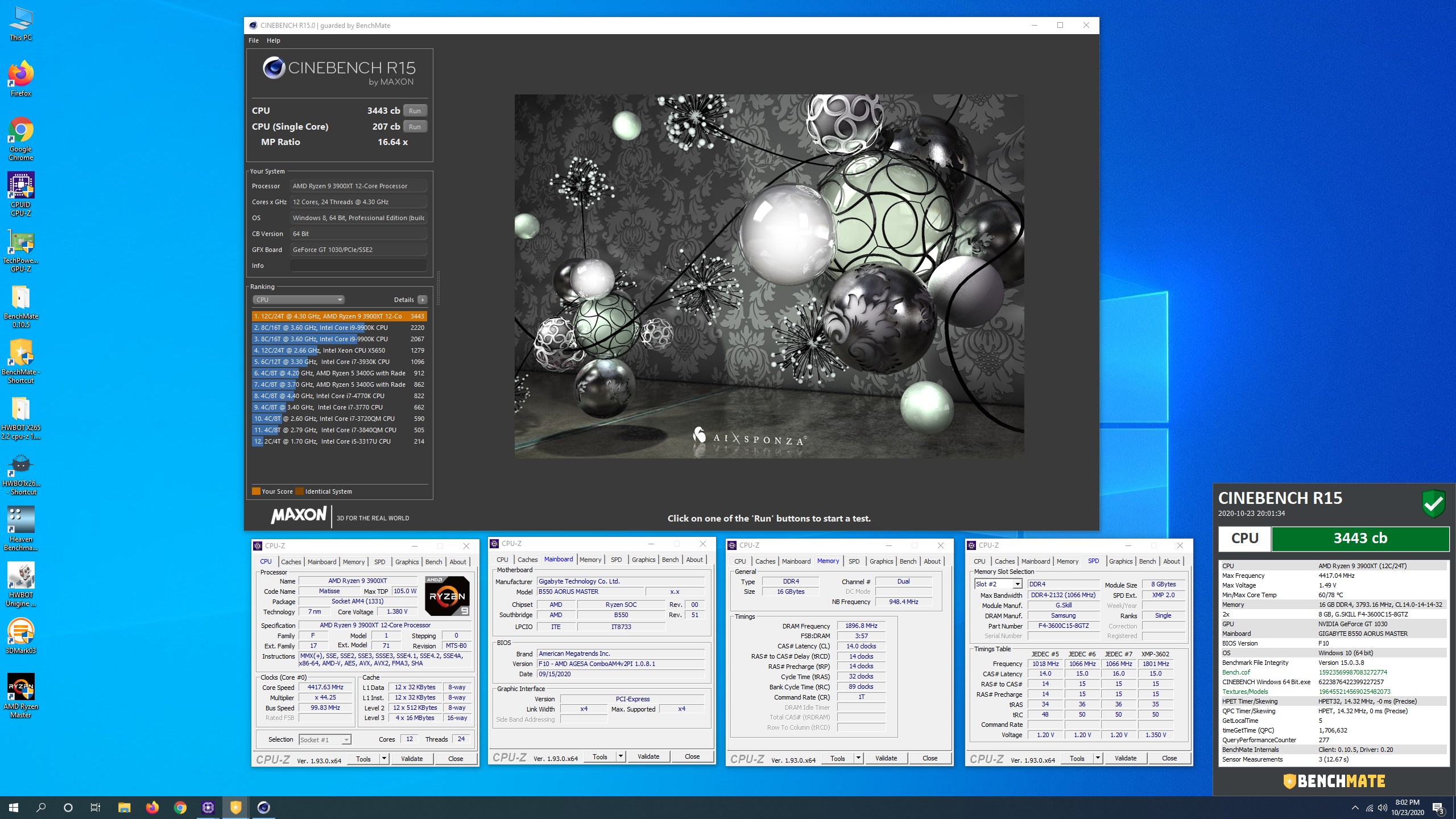Open taskbar Search icon
The image size is (1456, 819).
[41, 808]
